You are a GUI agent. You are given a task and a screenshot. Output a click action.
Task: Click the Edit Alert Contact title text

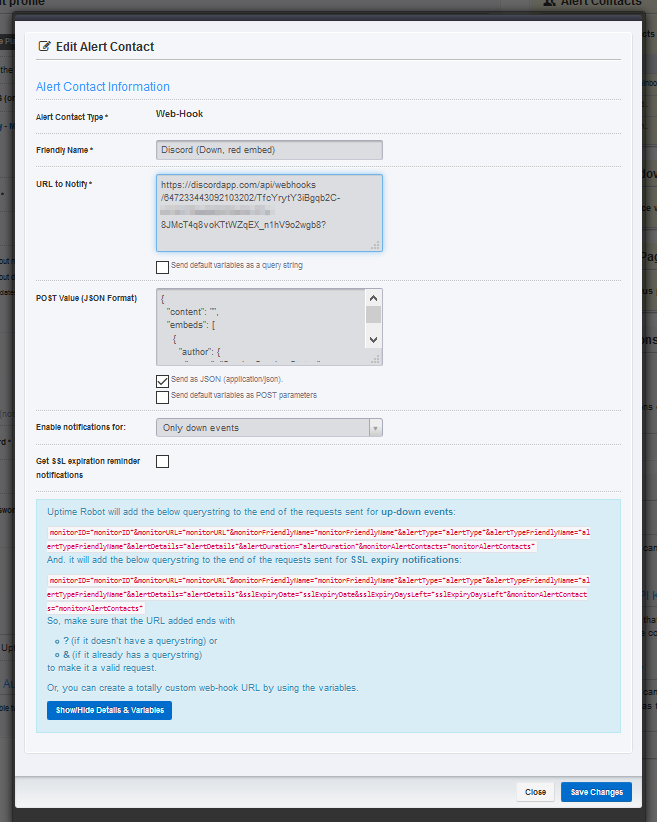click(x=105, y=47)
